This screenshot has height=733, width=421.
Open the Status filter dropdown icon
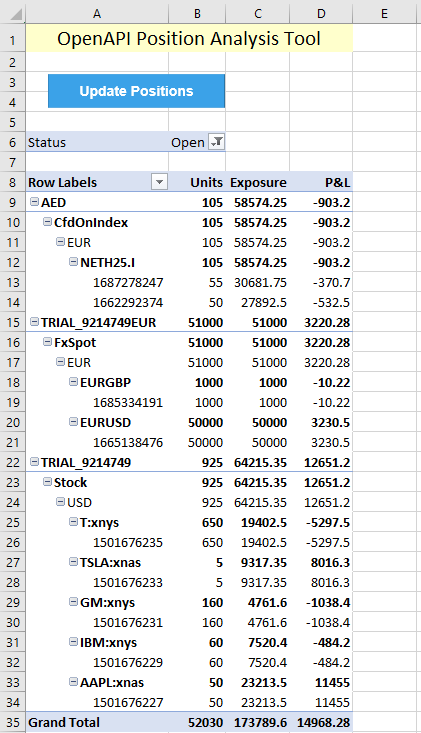(x=216, y=142)
